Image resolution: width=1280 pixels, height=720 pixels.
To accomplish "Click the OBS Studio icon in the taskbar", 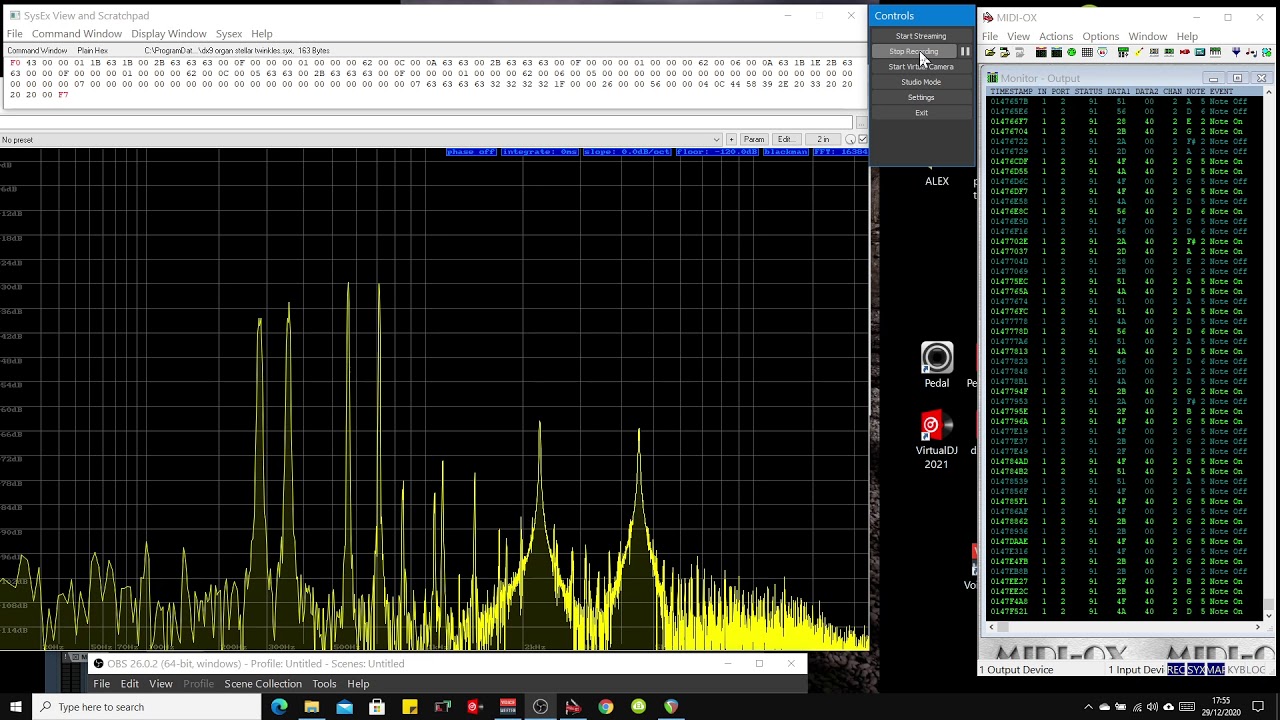I will tap(540, 707).
